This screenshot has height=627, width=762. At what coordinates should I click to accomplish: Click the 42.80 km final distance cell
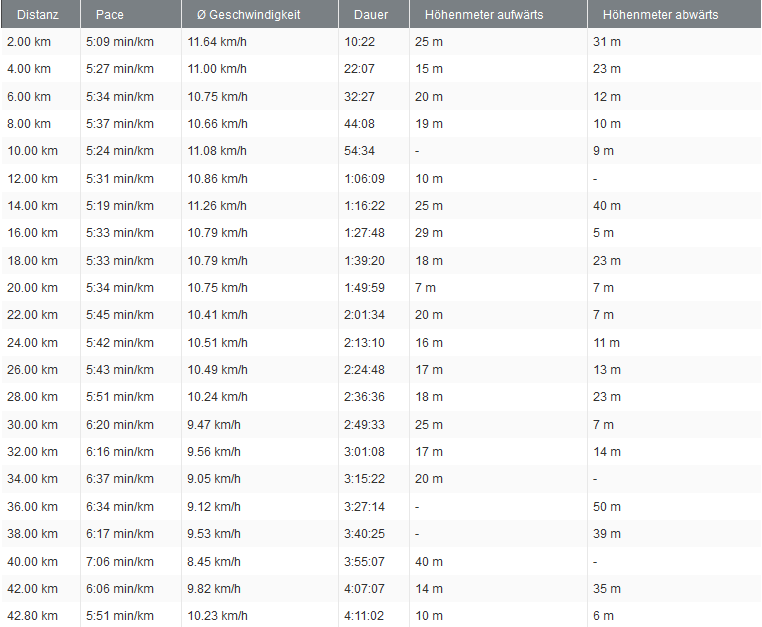click(32, 616)
